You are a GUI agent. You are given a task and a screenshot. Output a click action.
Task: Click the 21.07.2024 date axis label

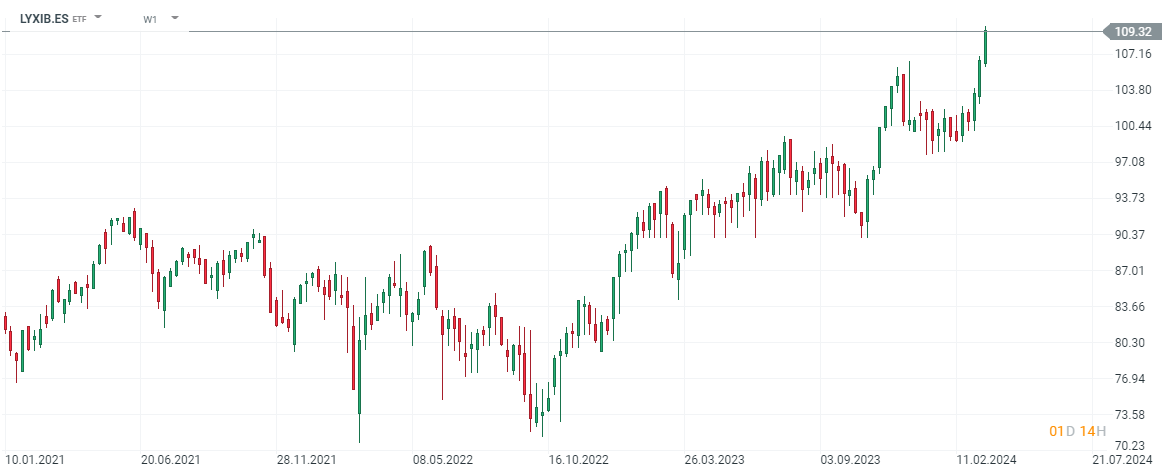click(1120, 460)
